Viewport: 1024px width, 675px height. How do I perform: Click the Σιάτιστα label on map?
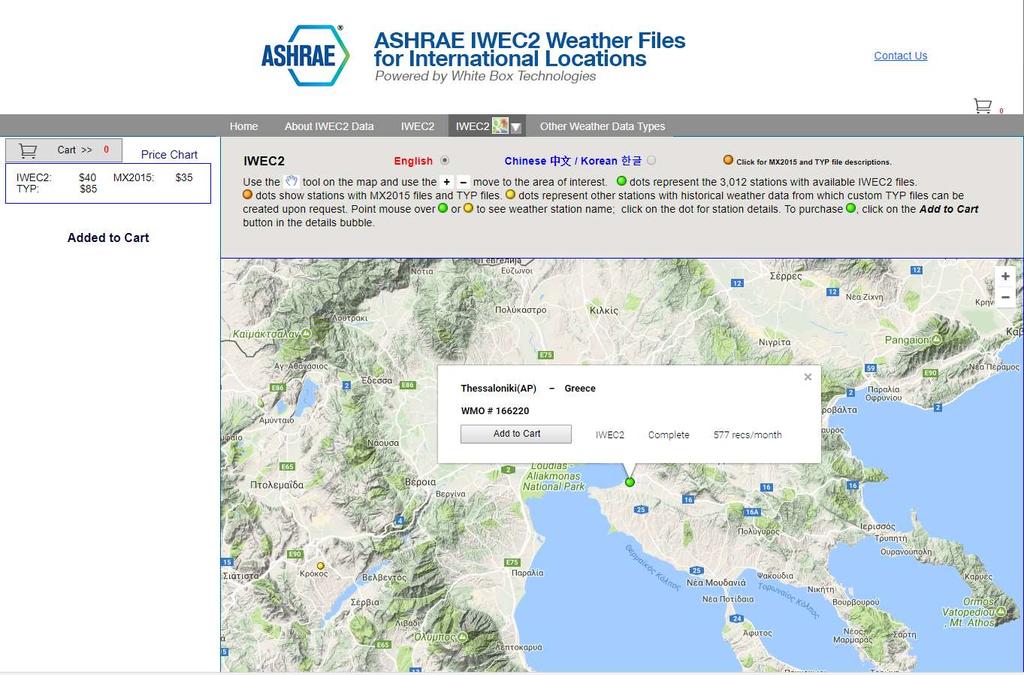(240, 576)
